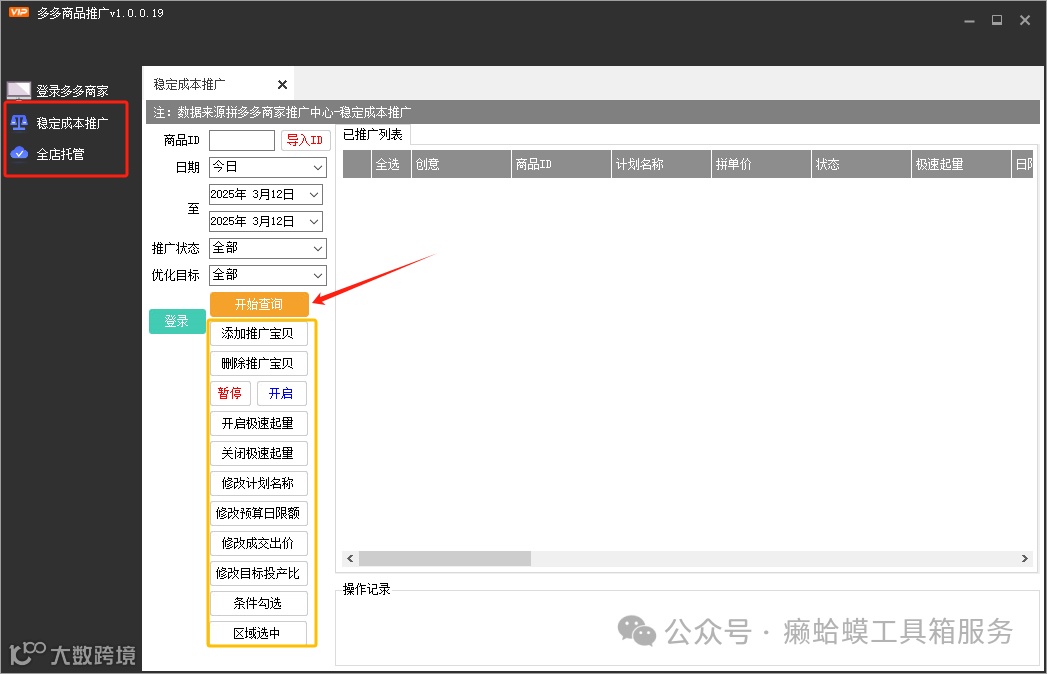Click the 稳定成本推广 balance scale icon
1047x674 pixels.
[x=19, y=122]
